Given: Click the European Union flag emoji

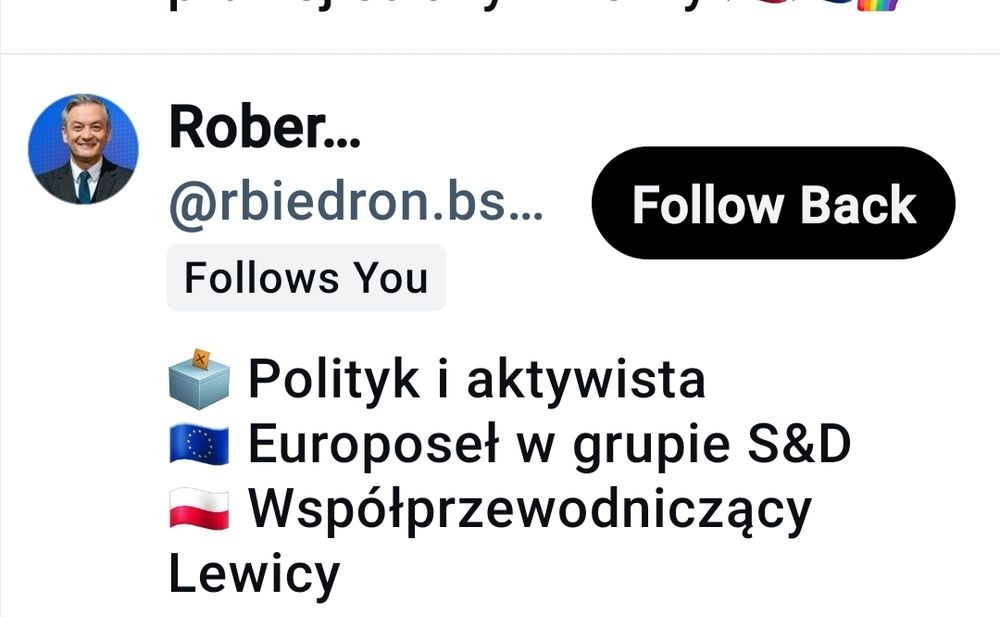Looking at the screenshot, I should coord(200,444).
